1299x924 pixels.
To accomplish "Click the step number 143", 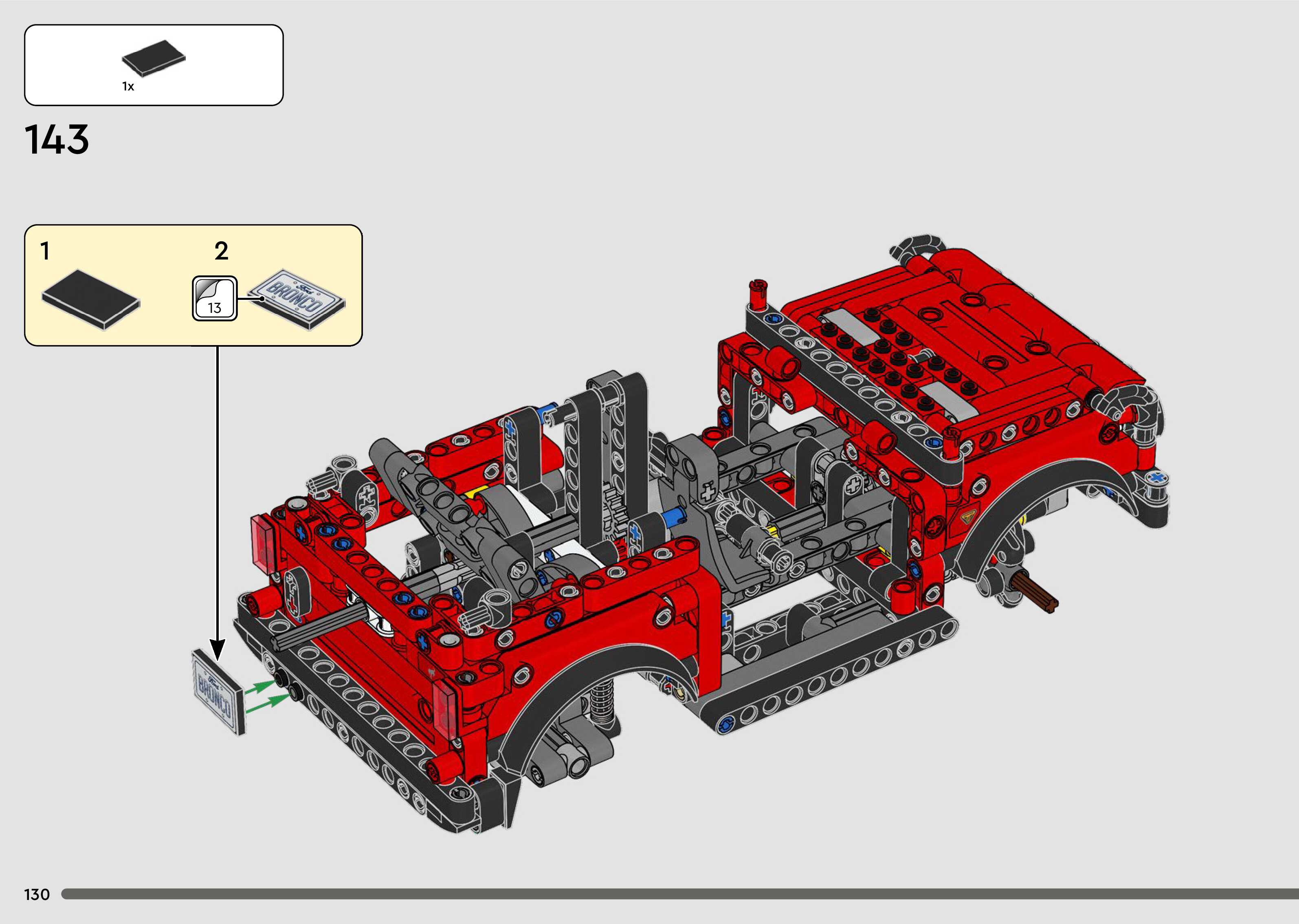I will click(57, 140).
